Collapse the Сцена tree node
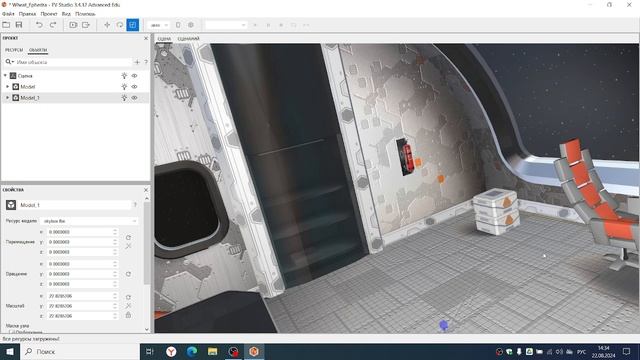The height and width of the screenshot is (360, 640). click(x=5, y=76)
